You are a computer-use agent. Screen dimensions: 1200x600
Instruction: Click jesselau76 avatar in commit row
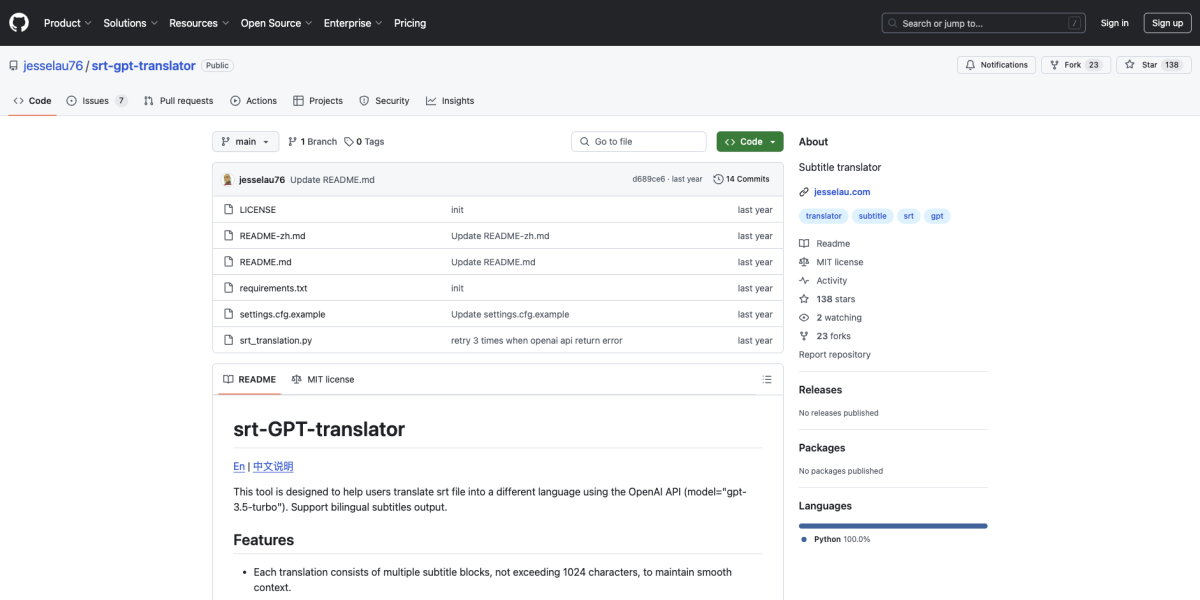click(x=228, y=179)
